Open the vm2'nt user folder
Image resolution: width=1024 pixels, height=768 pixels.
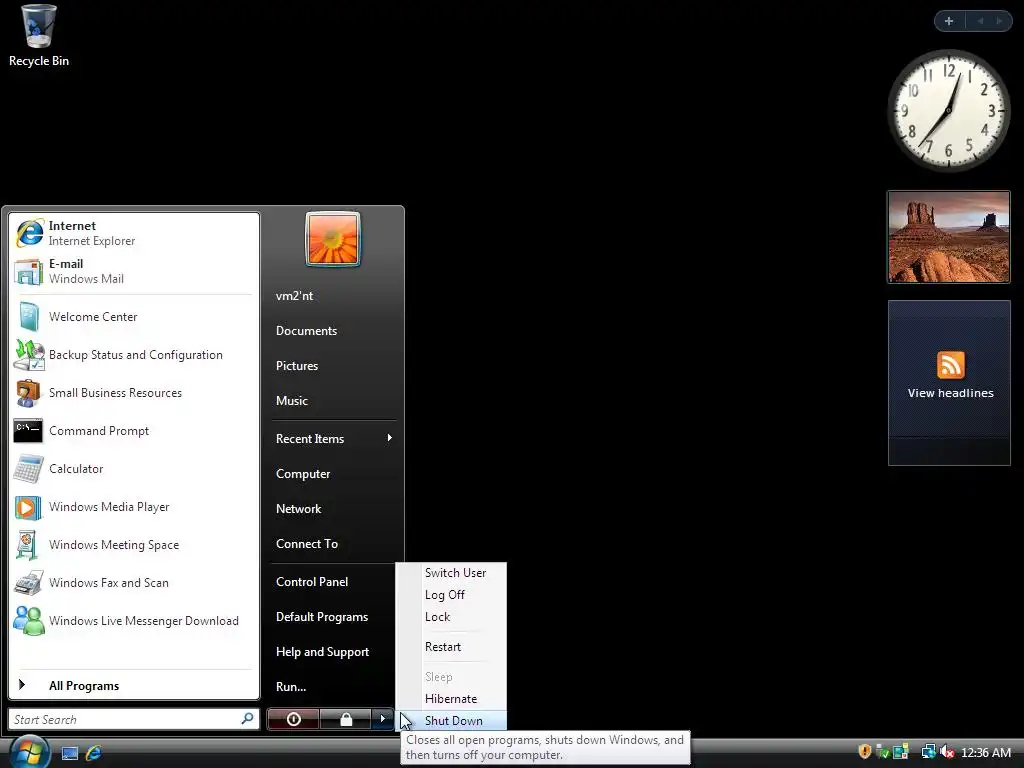point(333,296)
